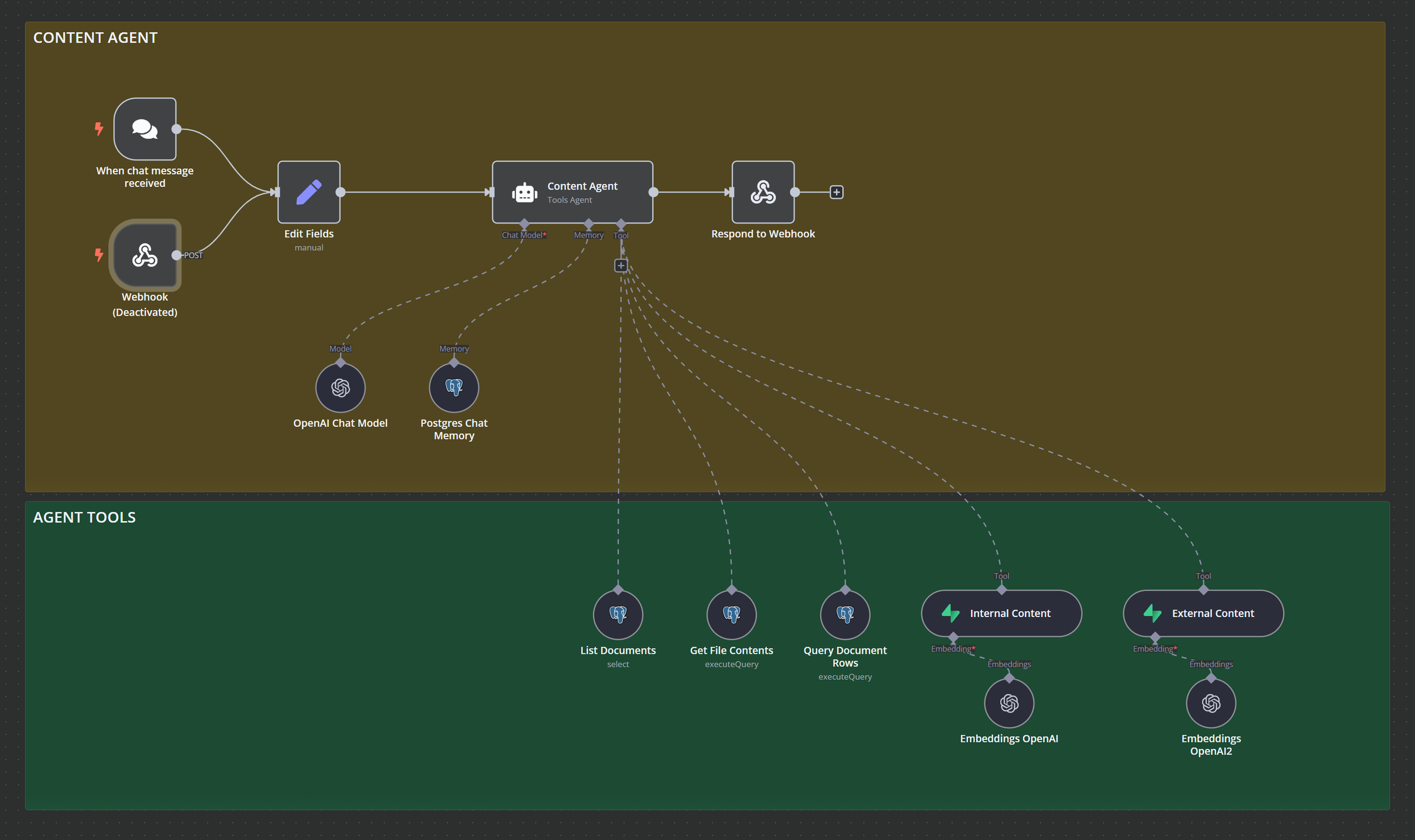Screen dimensions: 1415x840
Task: Click the AGENT TOOLS sticky note title
Action: [x=84, y=517]
